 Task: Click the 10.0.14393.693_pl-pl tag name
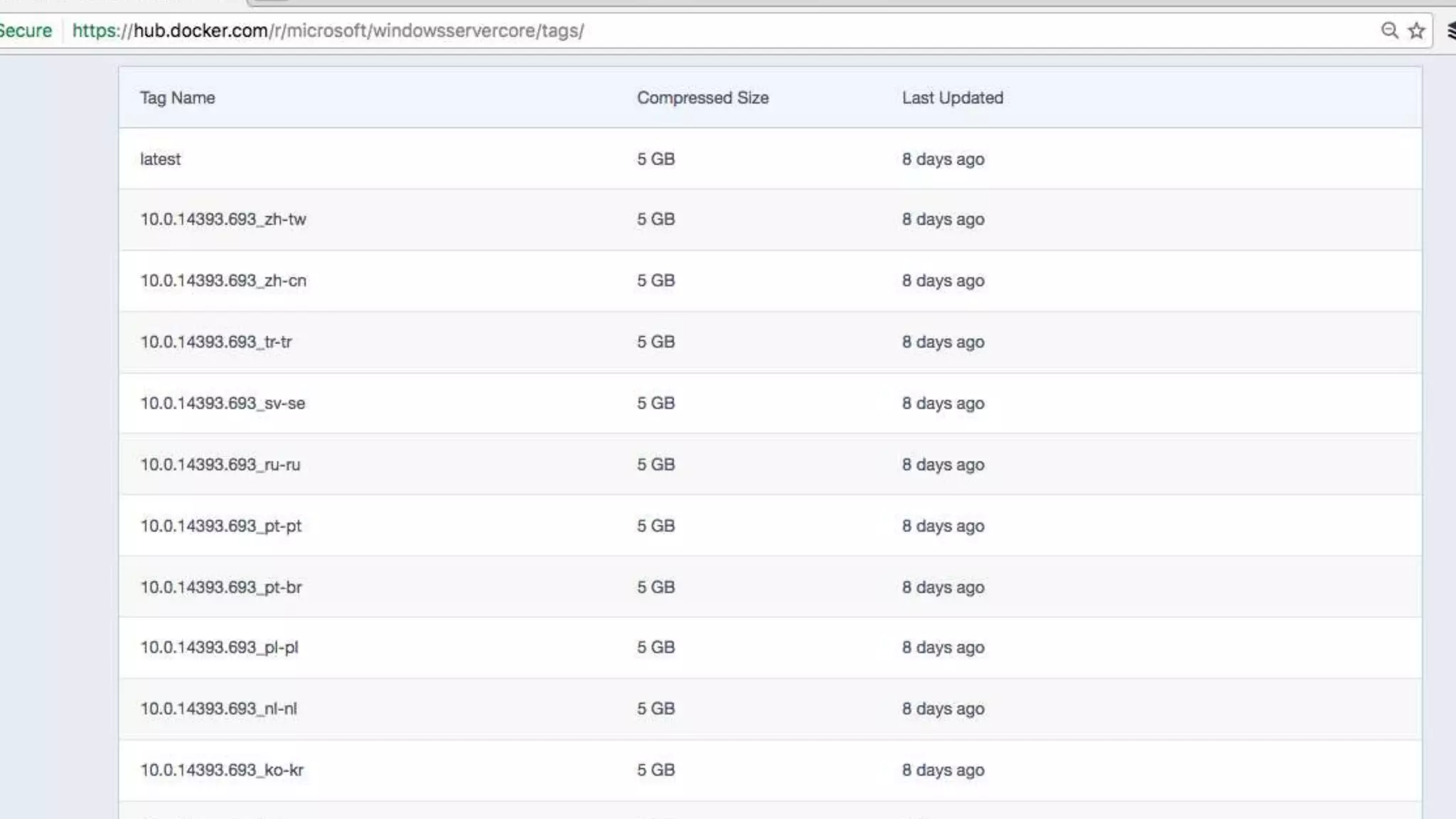tap(219, 648)
